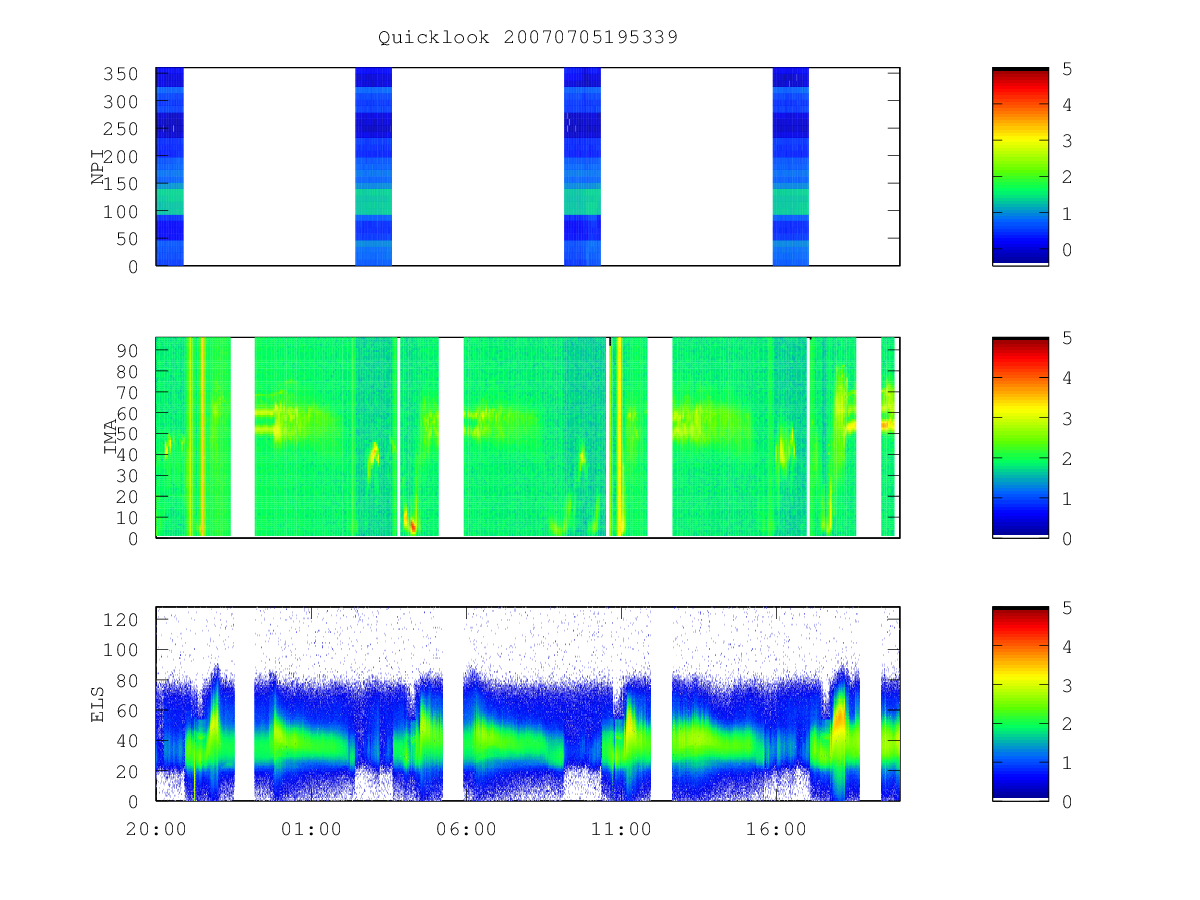Click the NPI data strip starting at 20:00
Screen dimensions: 1200x900
pyautogui.click(x=170, y=166)
